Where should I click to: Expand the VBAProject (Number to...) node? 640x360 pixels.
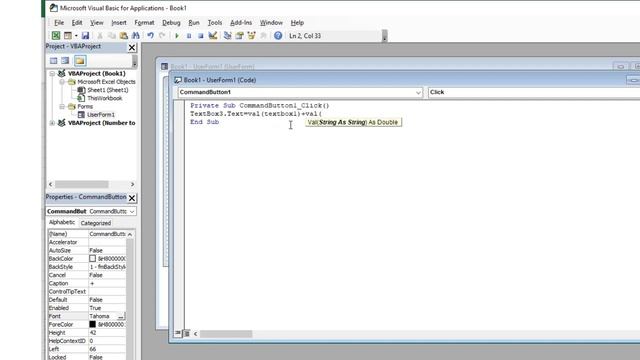click(x=52, y=123)
